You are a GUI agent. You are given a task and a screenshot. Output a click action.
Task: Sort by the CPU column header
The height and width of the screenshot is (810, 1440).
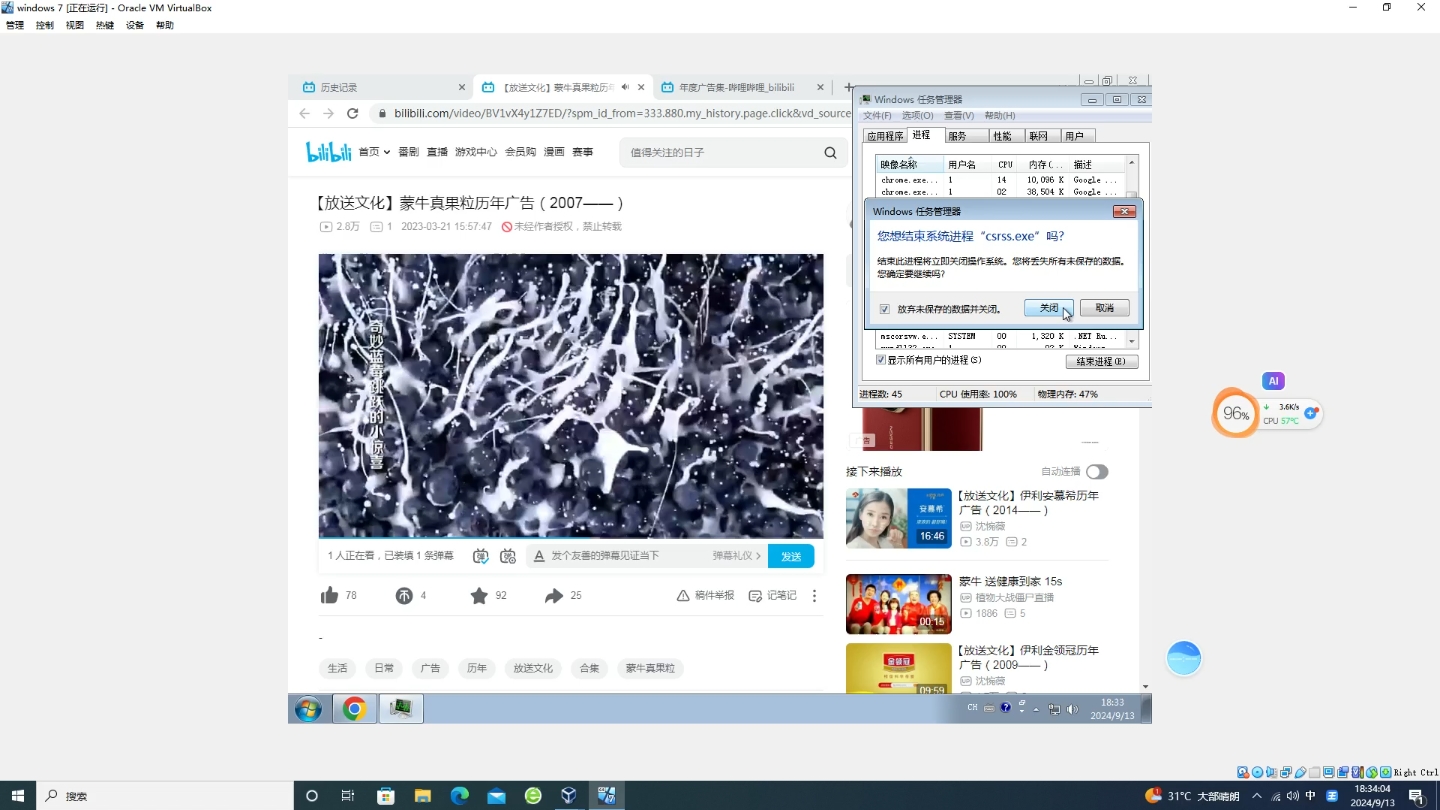pyautogui.click(x=1005, y=164)
